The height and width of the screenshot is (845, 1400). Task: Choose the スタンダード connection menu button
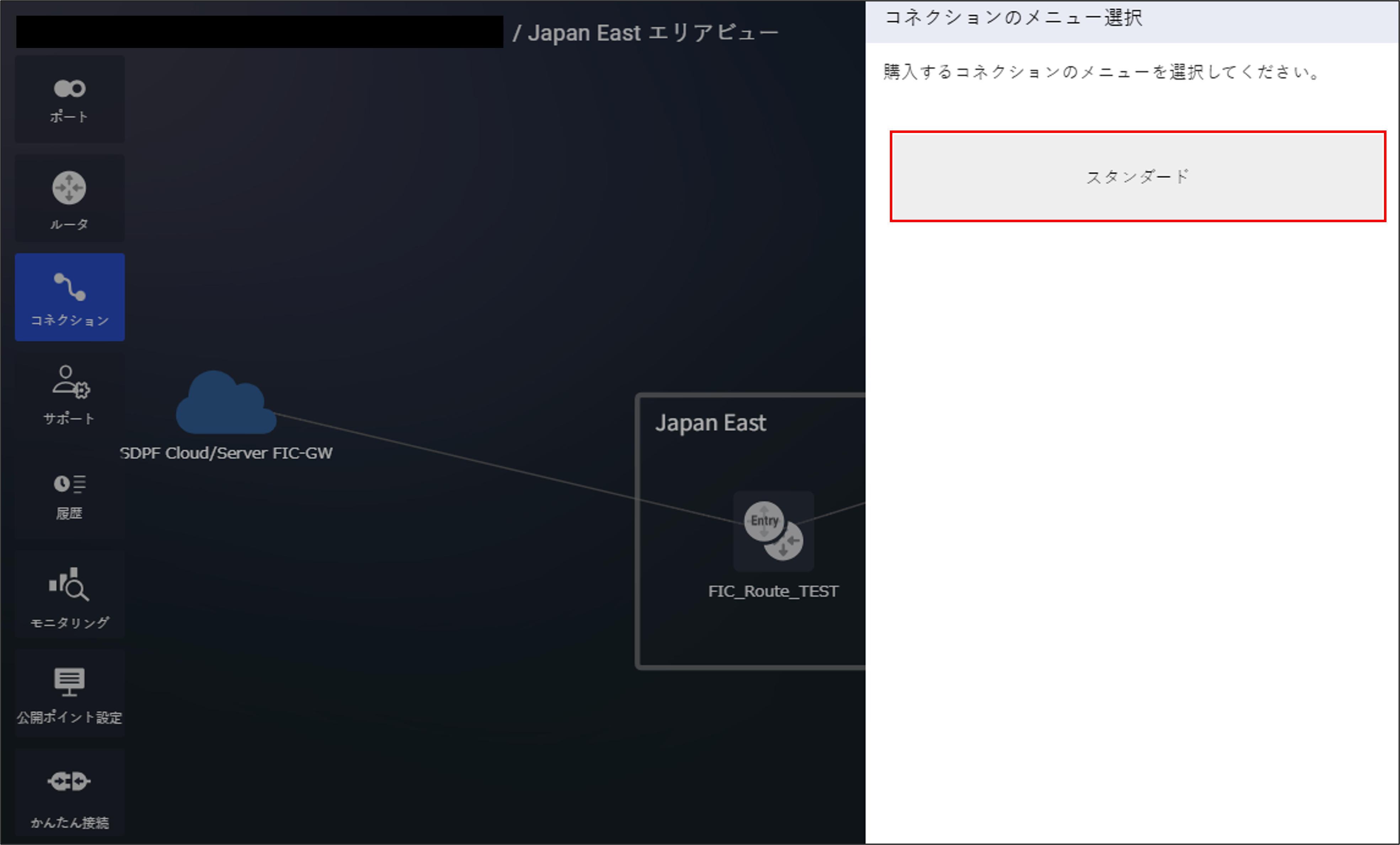point(1138,176)
